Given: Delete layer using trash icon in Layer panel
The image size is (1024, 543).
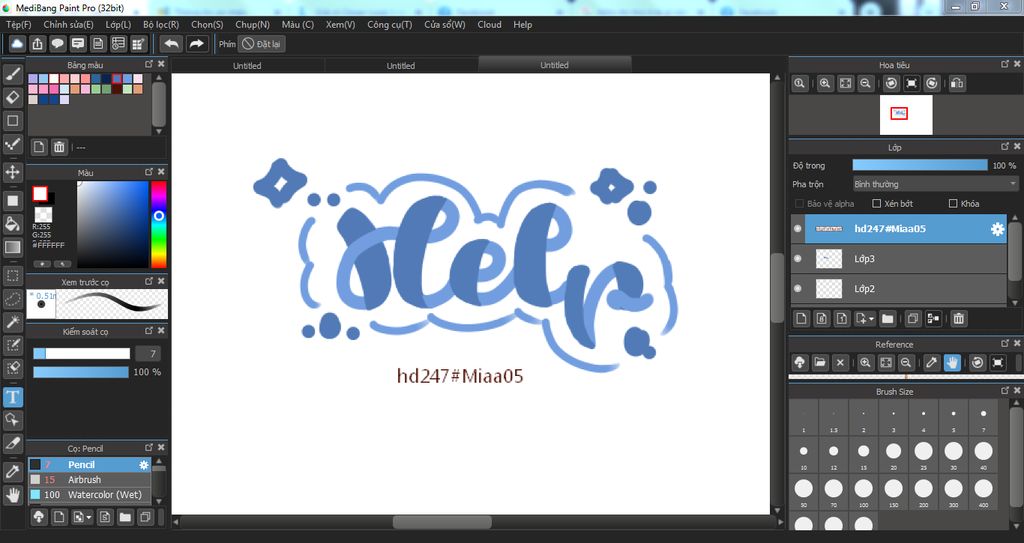Looking at the screenshot, I should 958,319.
